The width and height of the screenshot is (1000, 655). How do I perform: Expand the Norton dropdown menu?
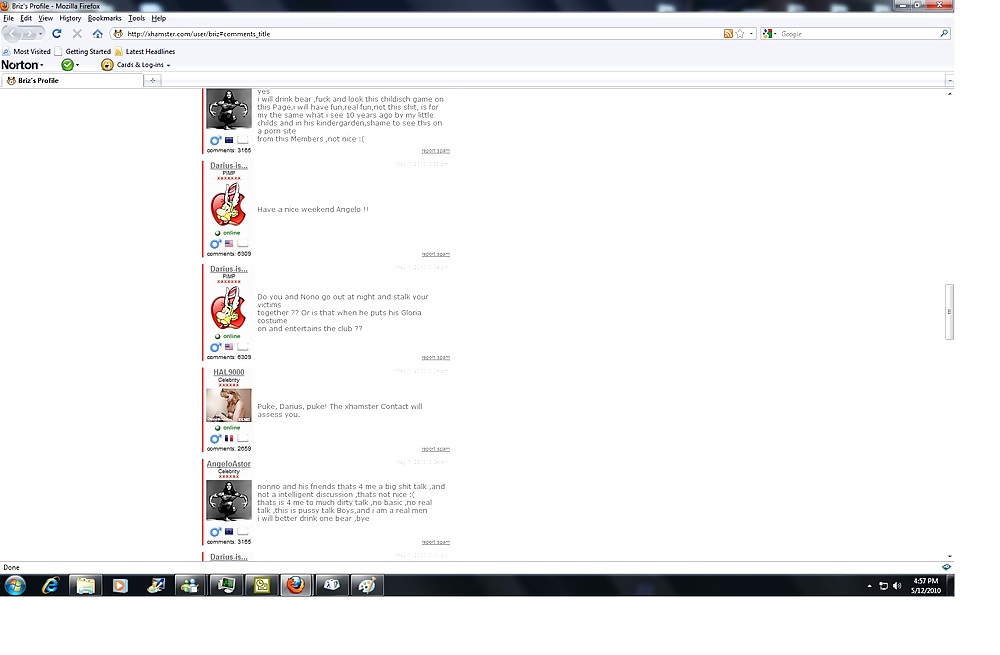pos(42,66)
